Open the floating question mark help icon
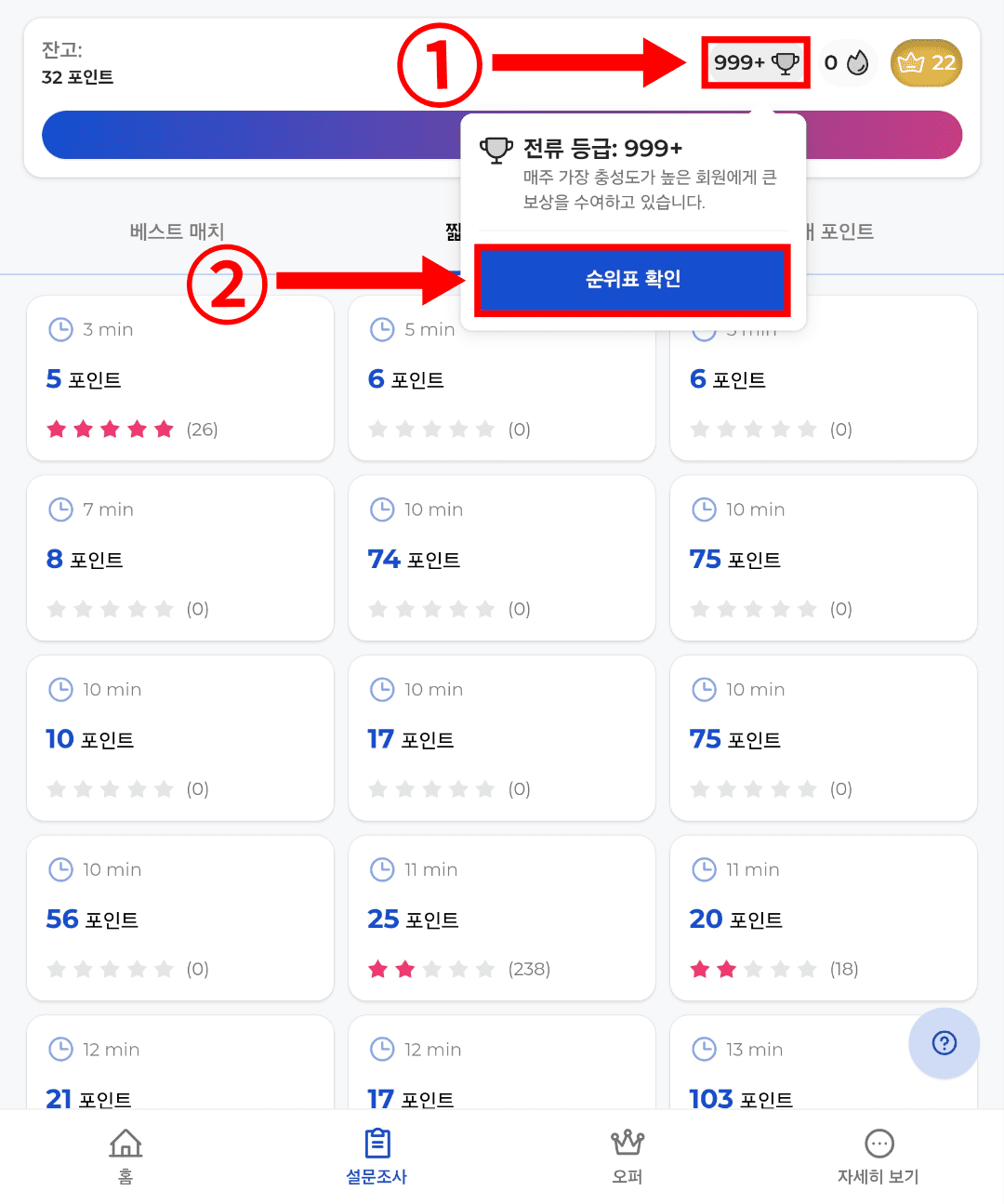Image resolution: width=1004 pixels, height=1204 pixels. [944, 1044]
